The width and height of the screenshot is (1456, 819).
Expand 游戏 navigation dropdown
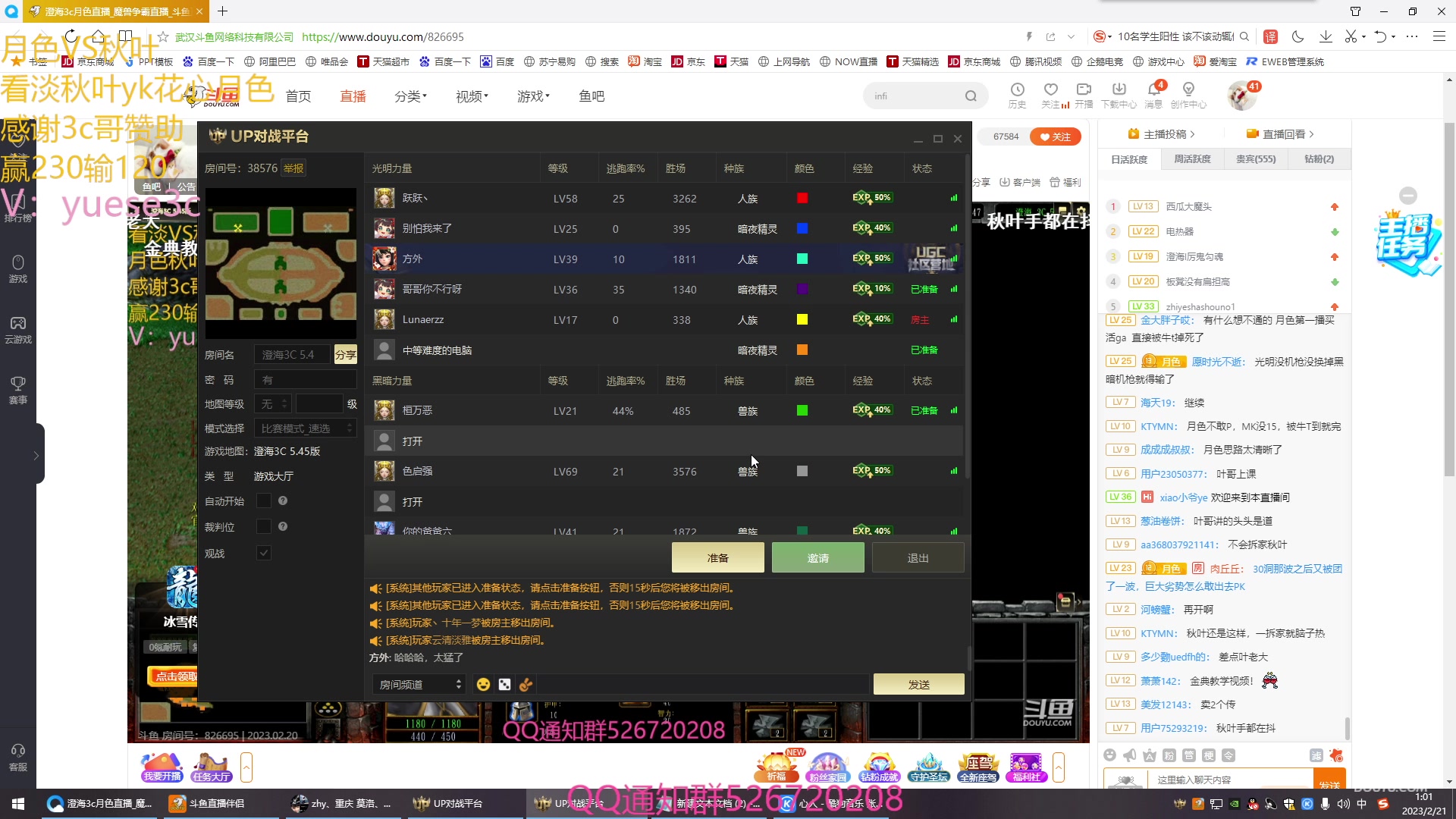coord(533,96)
